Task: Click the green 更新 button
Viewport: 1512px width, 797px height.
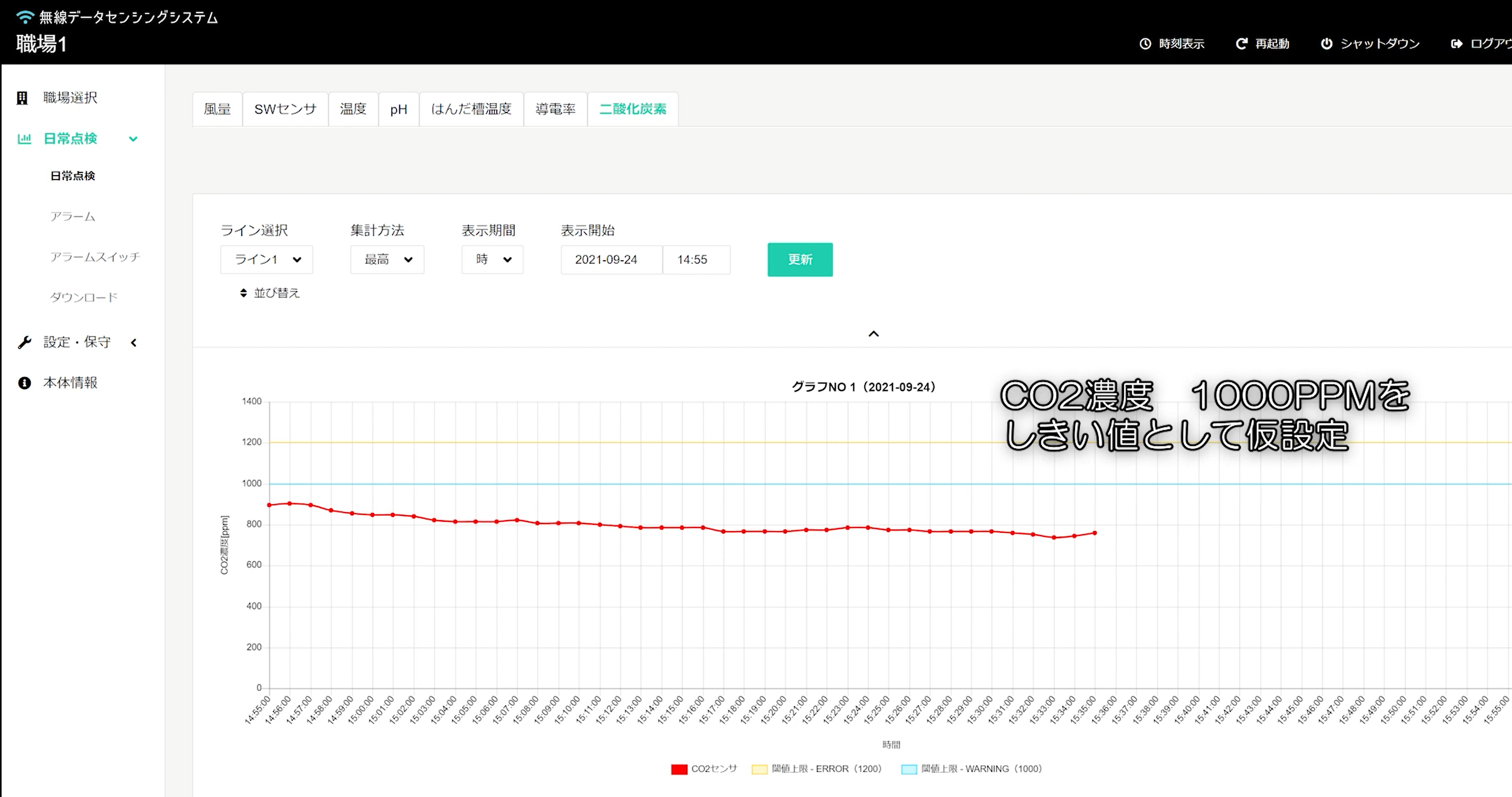Action: [x=800, y=259]
